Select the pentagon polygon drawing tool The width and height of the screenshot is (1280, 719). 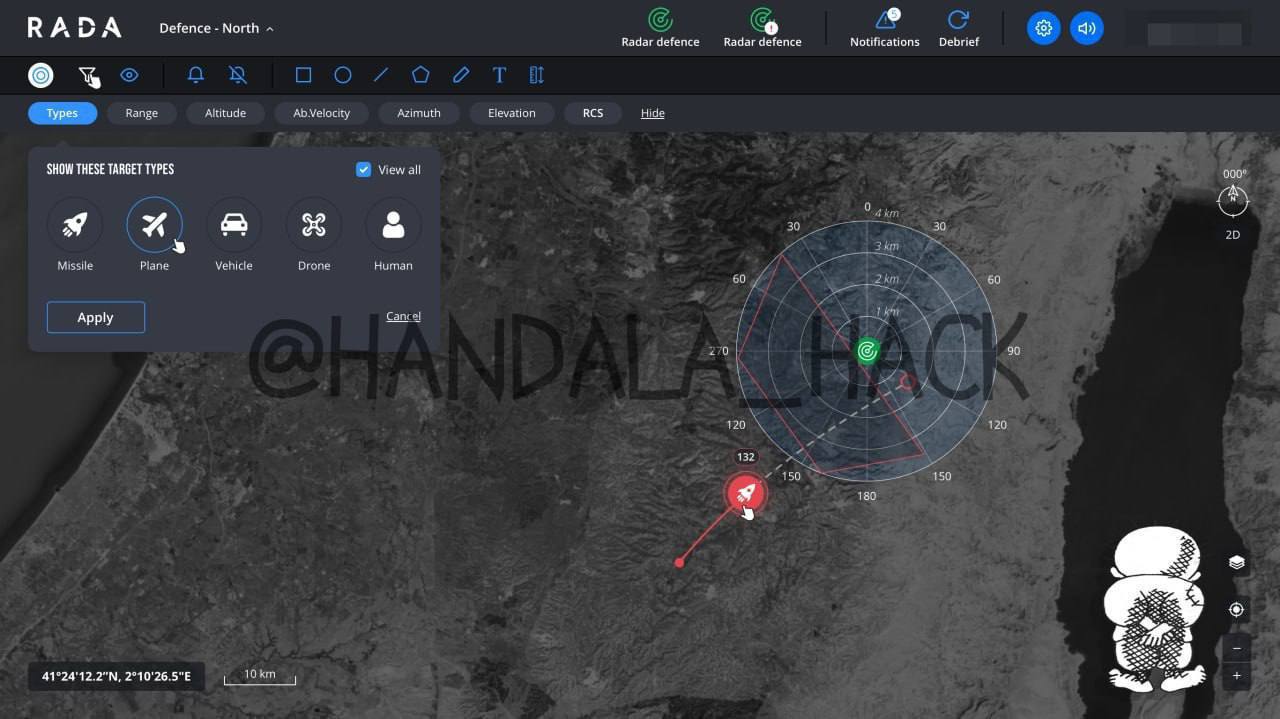click(x=421, y=75)
